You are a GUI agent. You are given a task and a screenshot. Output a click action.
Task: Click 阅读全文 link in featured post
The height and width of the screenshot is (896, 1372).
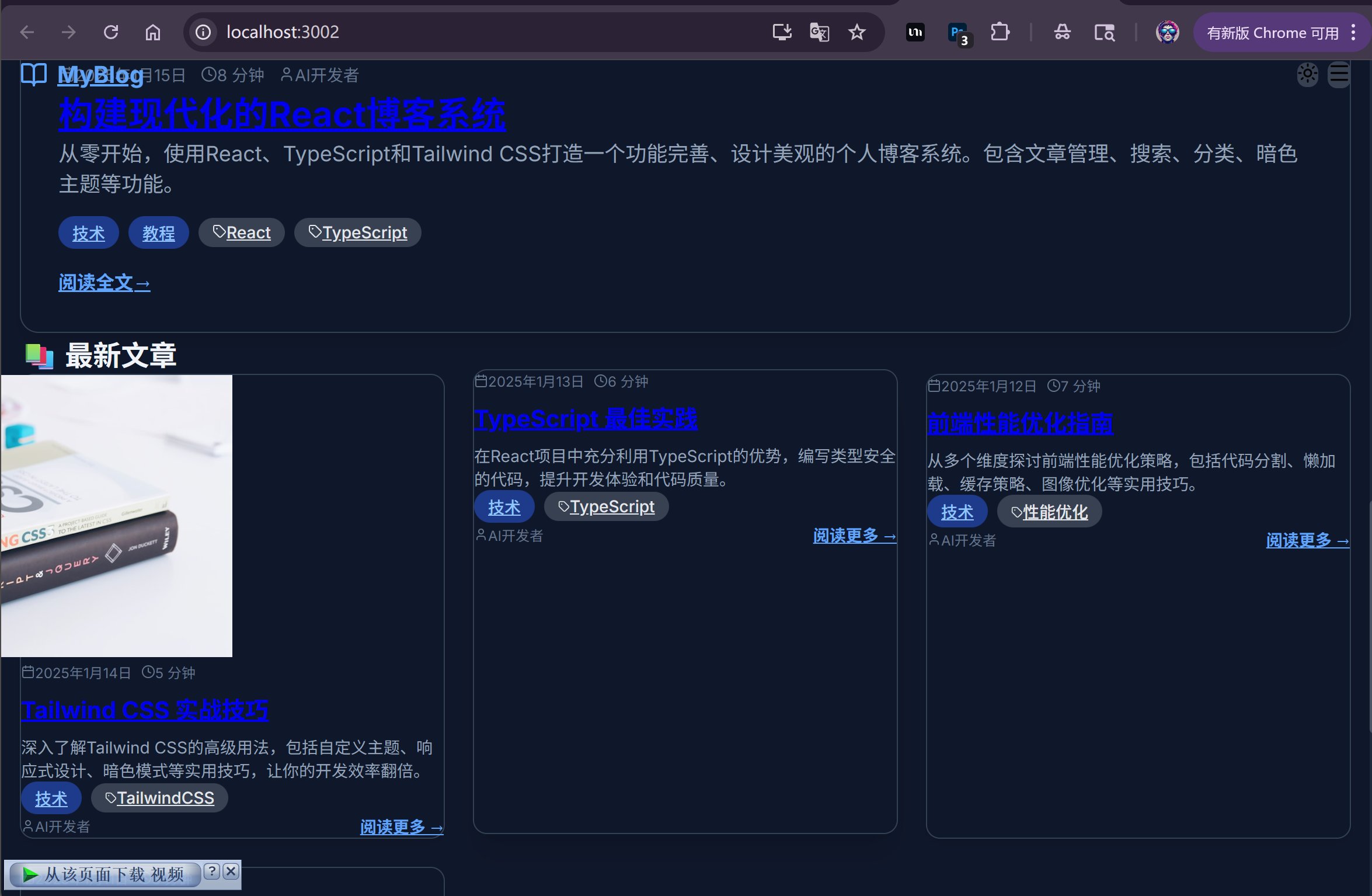click(x=105, y=283)
